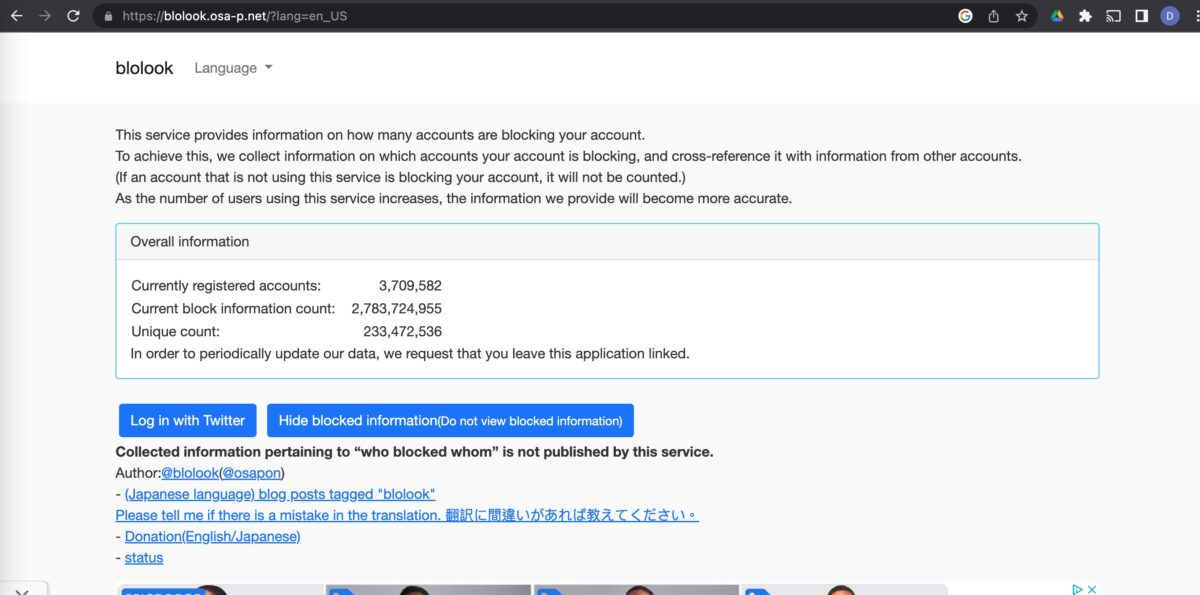This screenshot has width=1200, height=595.
Task: Click the blolook site title
Action: tap(144, 68)
